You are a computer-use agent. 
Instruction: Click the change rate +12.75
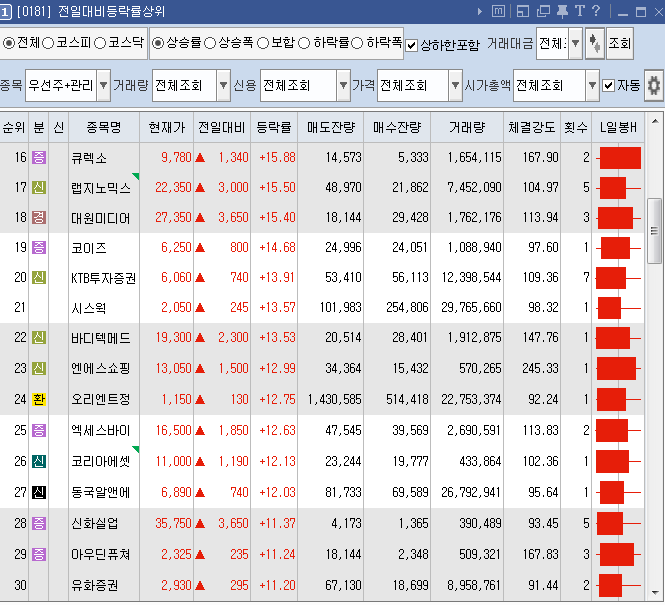click(277, 399)
